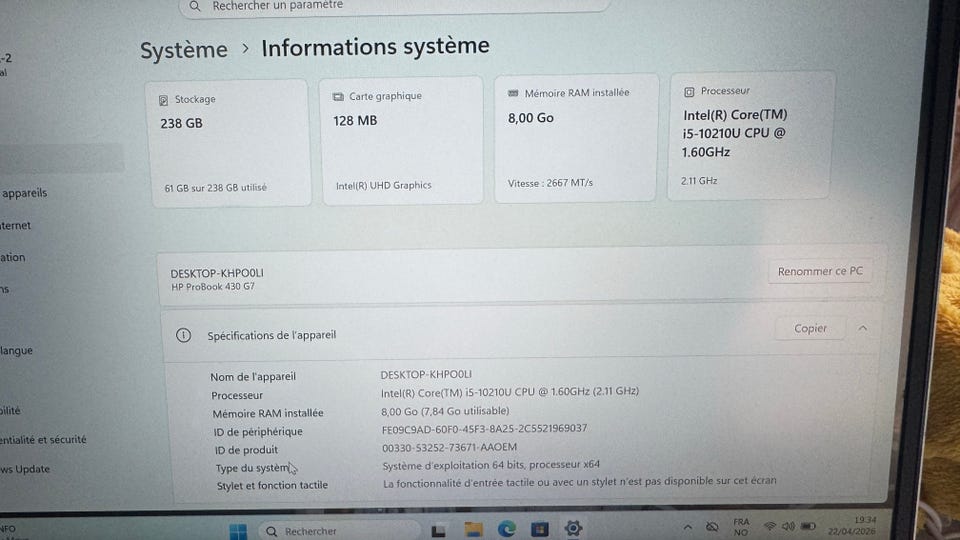
Task: Click the Processeur chip icon
Action: point(689,92)
